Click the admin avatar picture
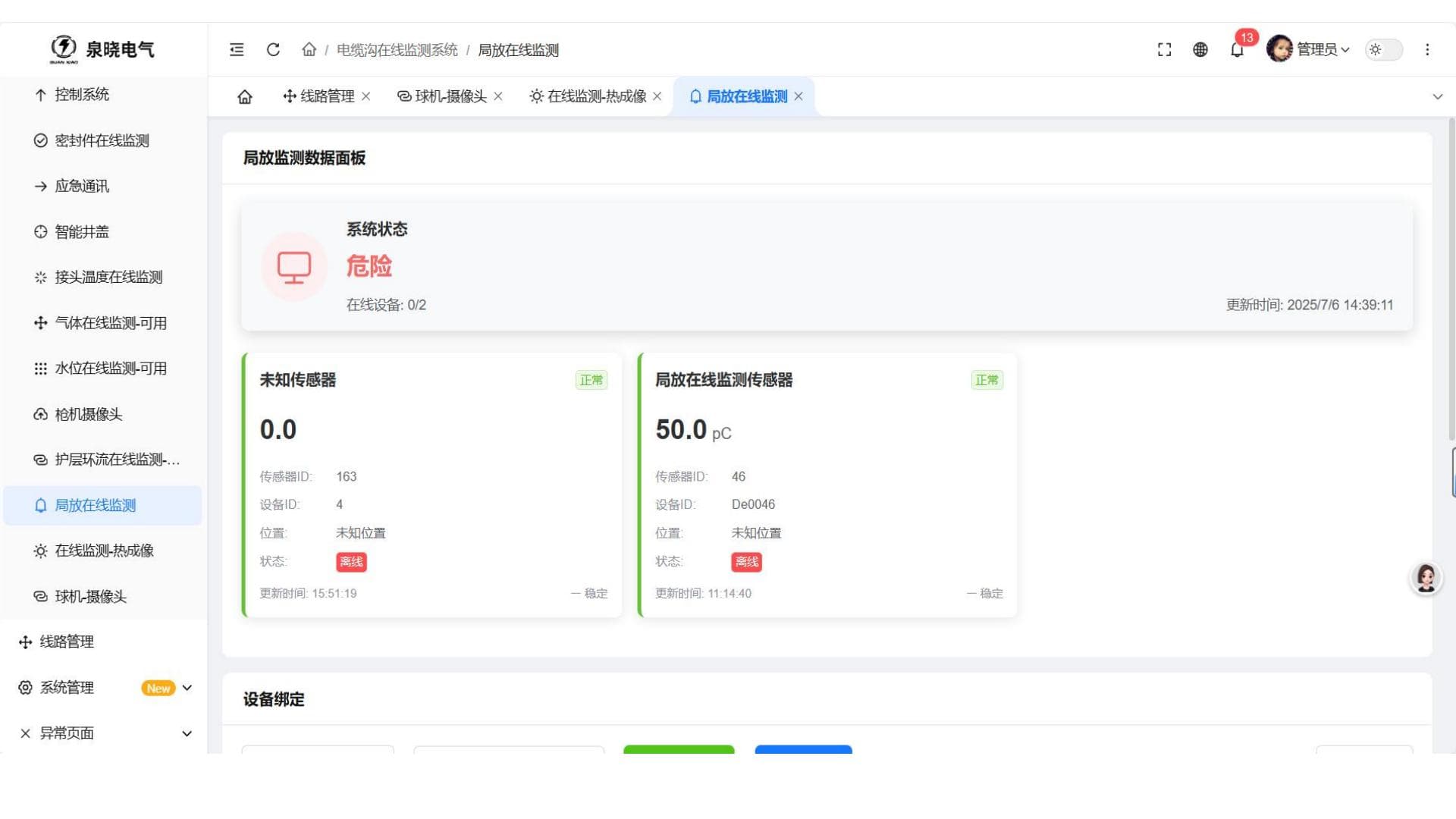This screenshot has height=819, width=1456. point(1279,49)
